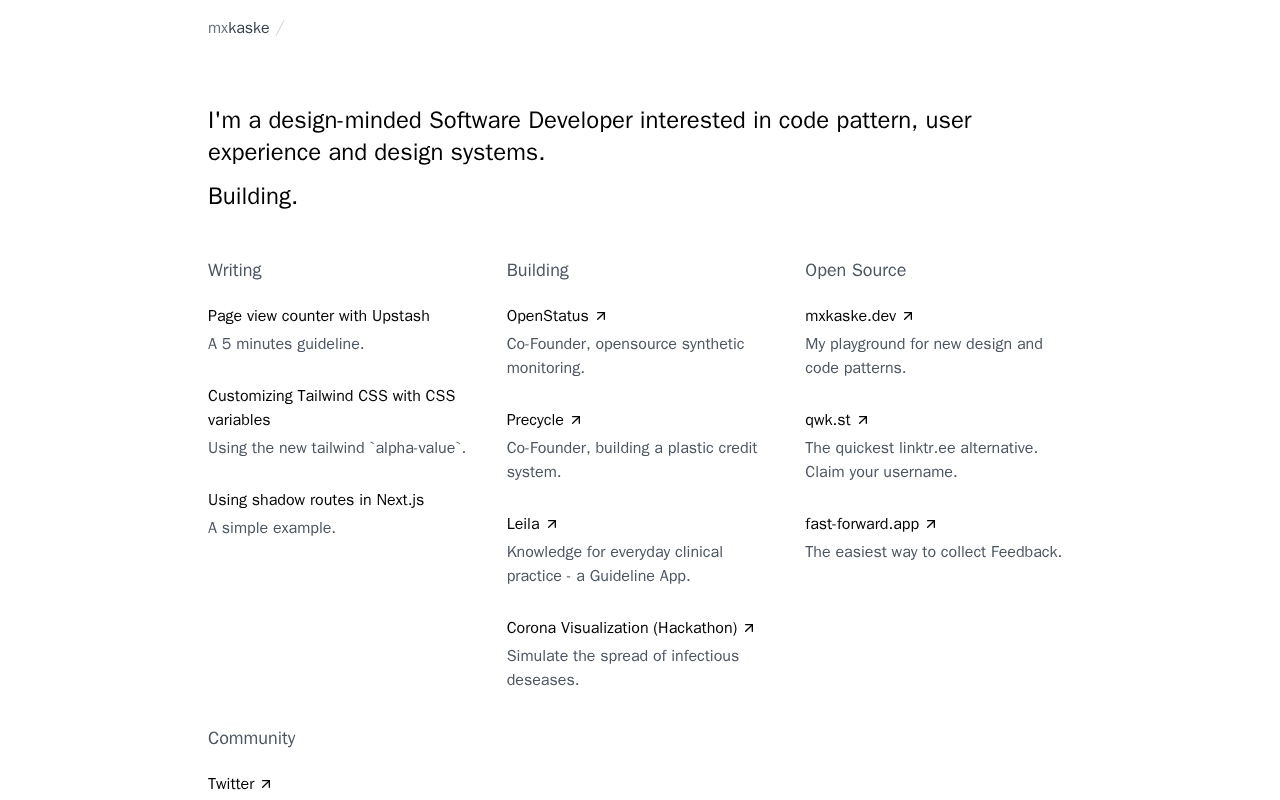Image resolution: width=1280 pixels, height=800 pixels.
Task: Open the fast-forward.app link
Action: tap(861, 524)
